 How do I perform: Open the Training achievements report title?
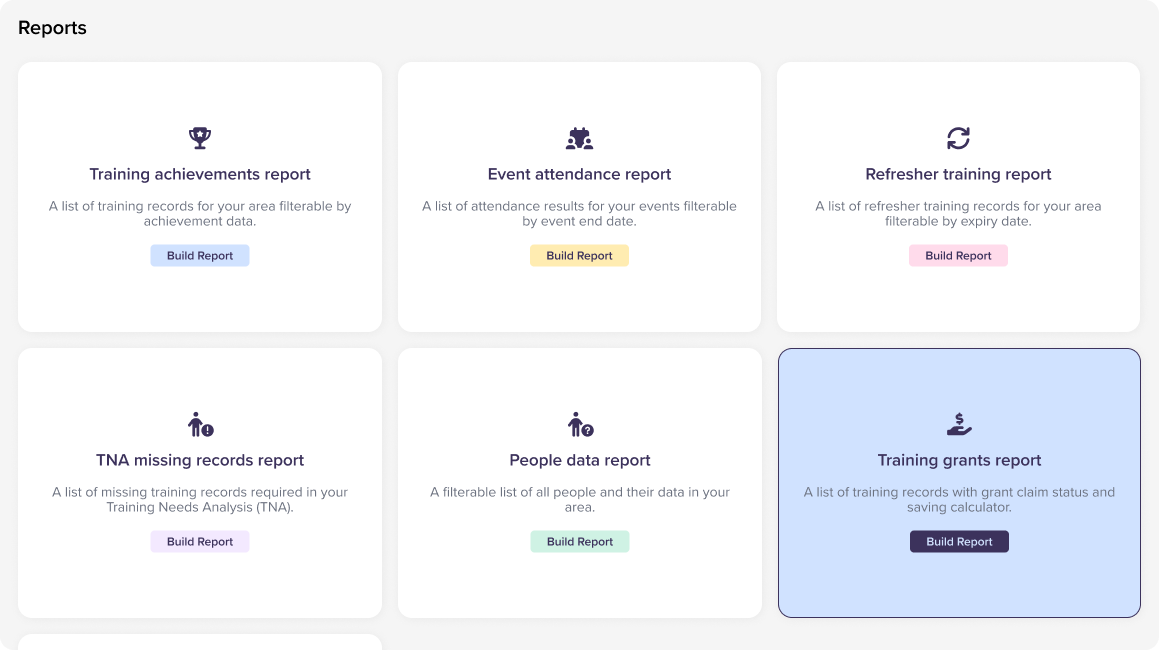200,174
